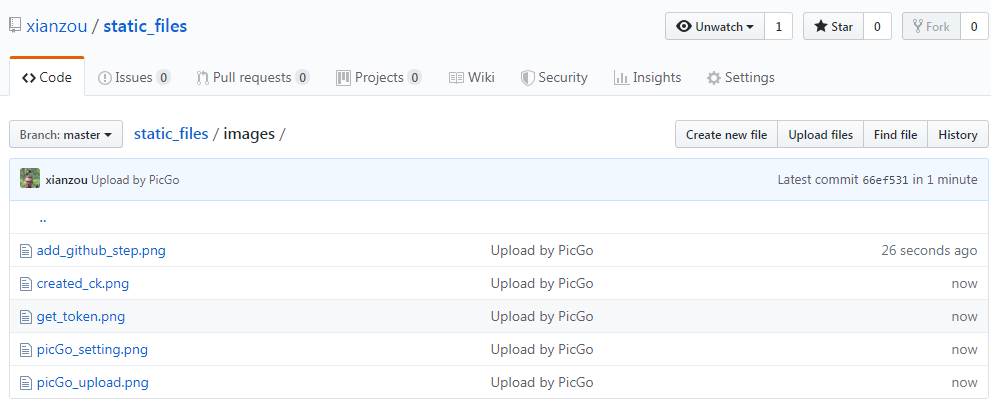Click the file icon beside get_token.png
The height and width of the screenshot is (404, 991).
click(27, 317)
